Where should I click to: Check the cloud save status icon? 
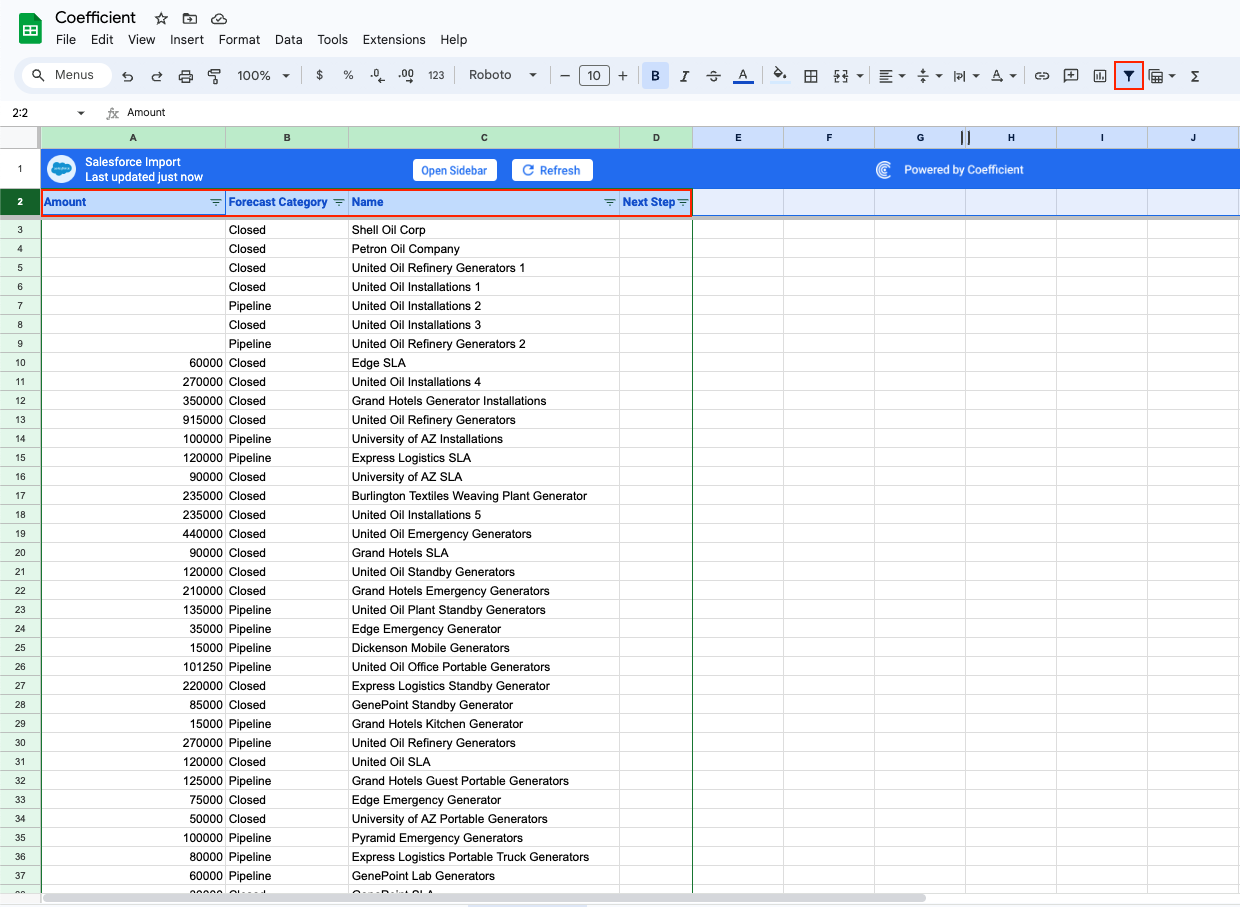(x=219, y=18)
